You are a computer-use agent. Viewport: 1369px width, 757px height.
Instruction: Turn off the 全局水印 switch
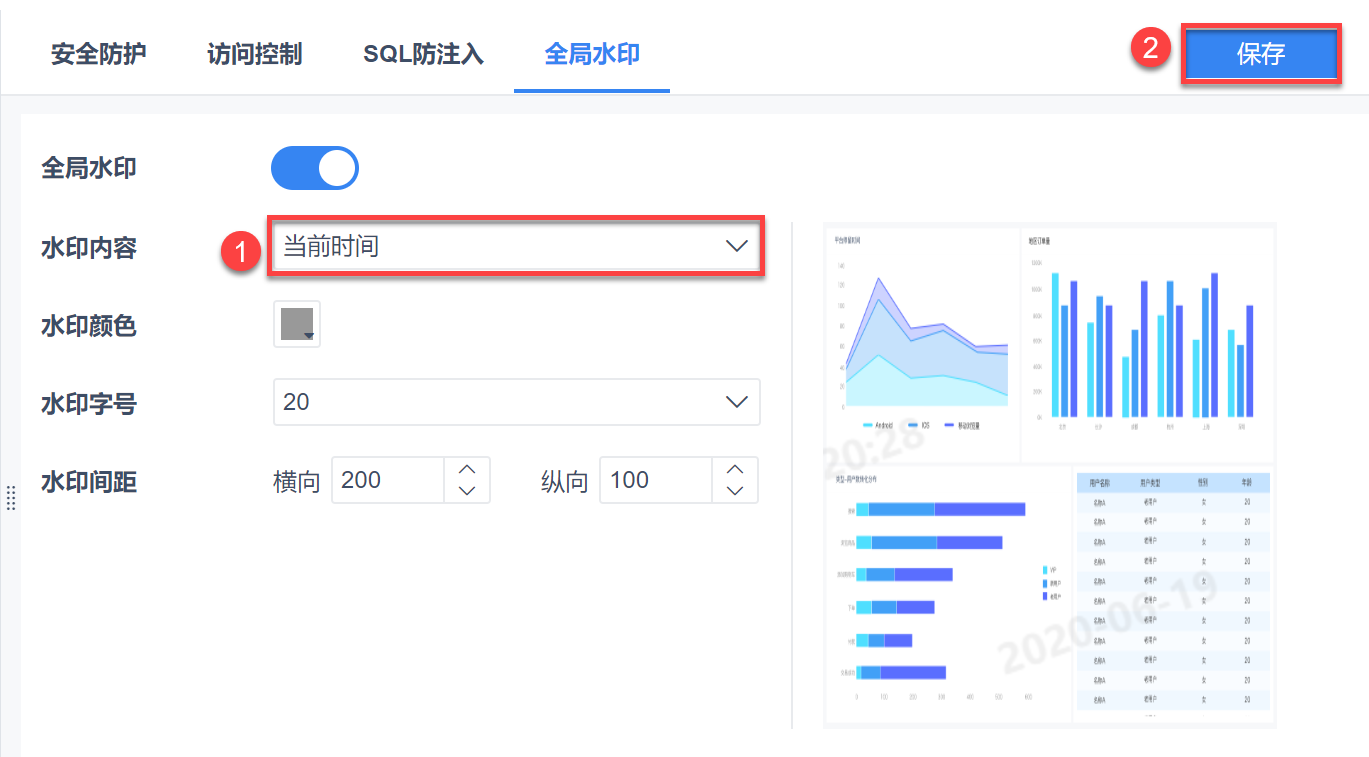(314, 168)
